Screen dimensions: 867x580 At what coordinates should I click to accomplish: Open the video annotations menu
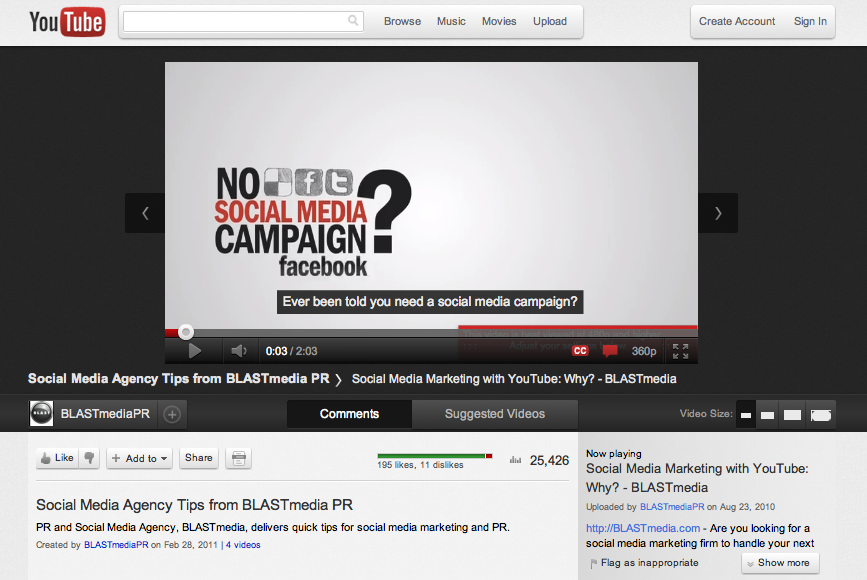click(610, 351)
